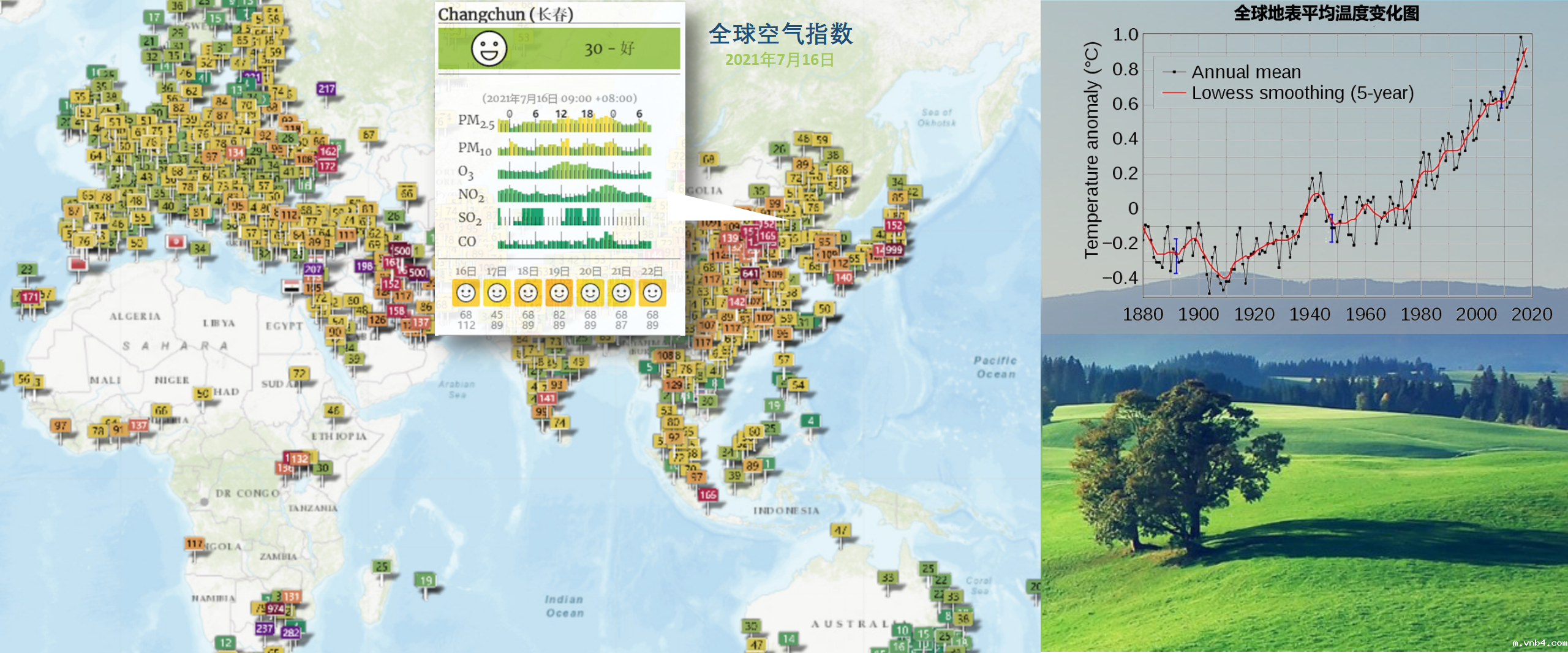The width and height of the screenshot is (1568, 653).
Task: Click the purple 217 air quality marker
Action: tap(326, 89)
